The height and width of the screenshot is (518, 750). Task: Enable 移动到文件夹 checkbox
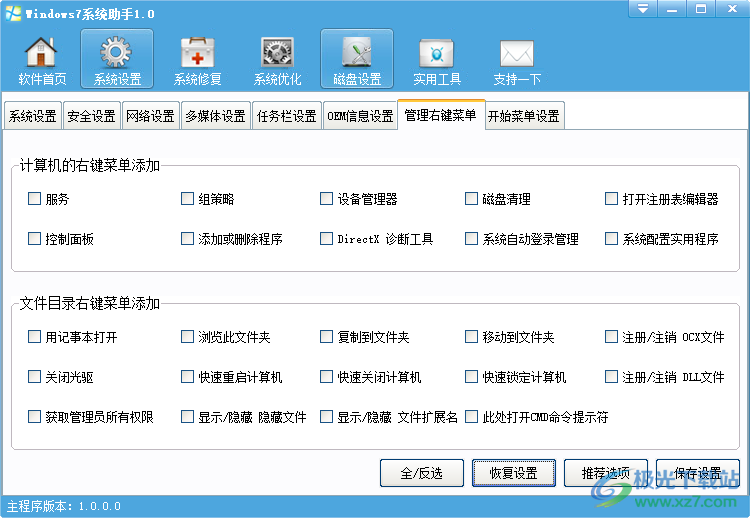pyautogui.click(x=471, y=337)
